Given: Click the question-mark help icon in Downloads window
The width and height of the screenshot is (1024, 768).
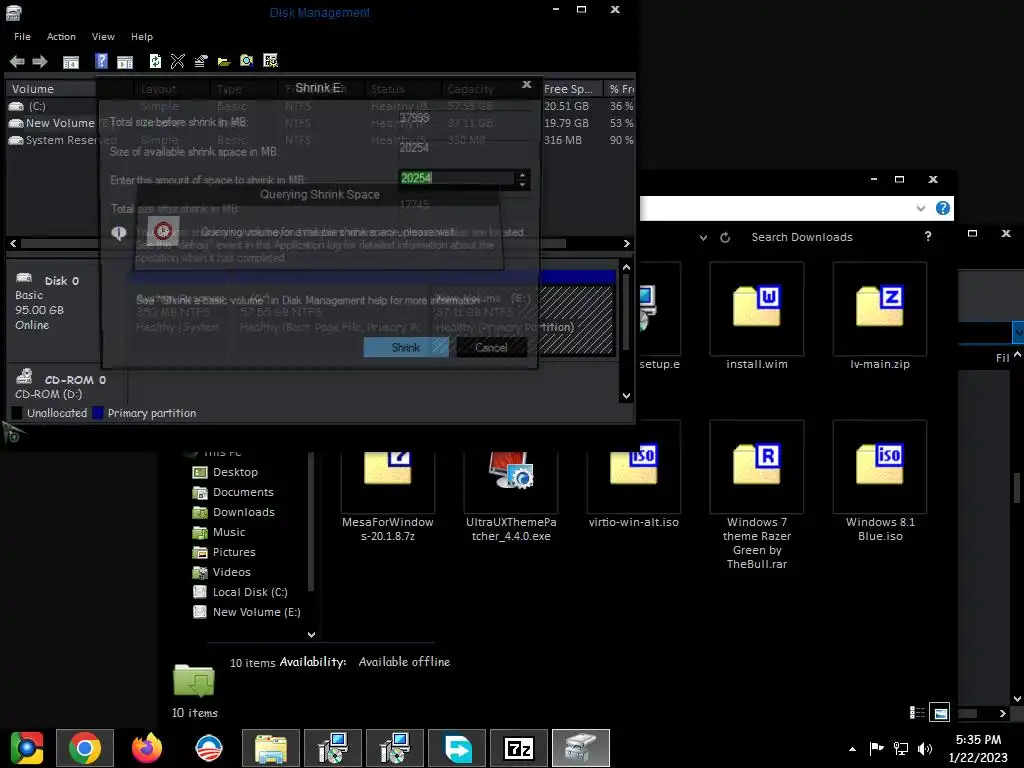Looking at the screenshot, I should pyautogui.click(x=928, y=236).
